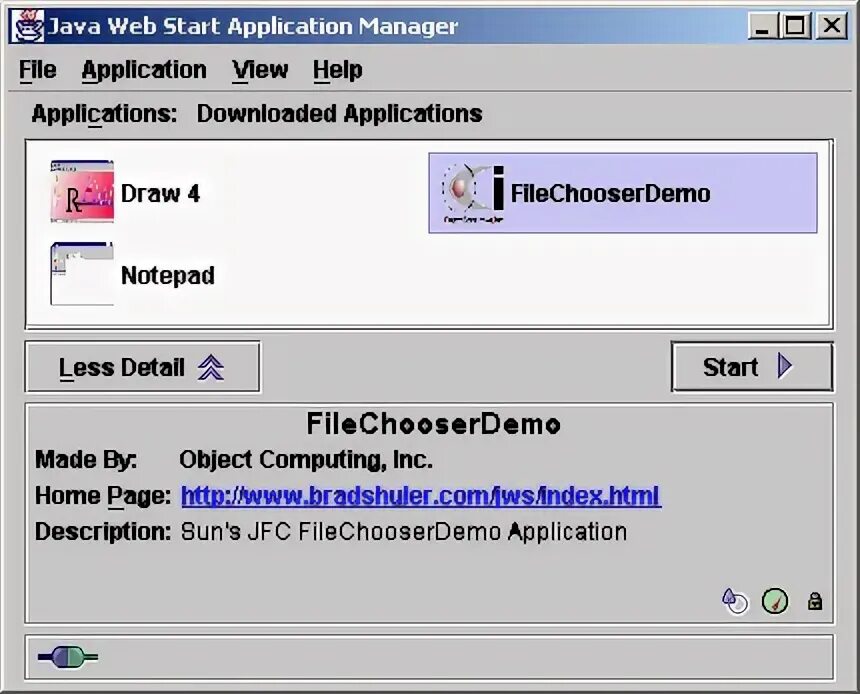Click the Java Web Start title bar icon
This screenshot has width=860, height=694.
(28, 26)
